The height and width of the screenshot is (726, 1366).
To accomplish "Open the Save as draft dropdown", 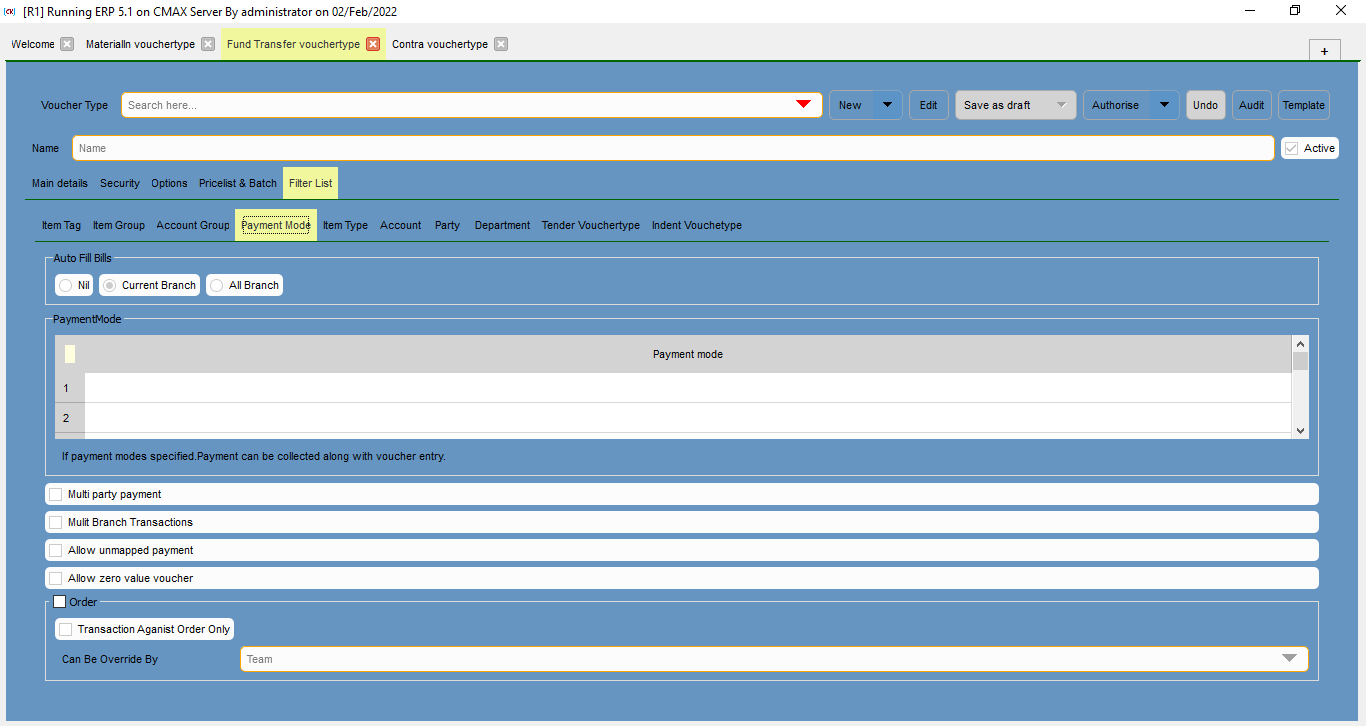I will 1016,105.
